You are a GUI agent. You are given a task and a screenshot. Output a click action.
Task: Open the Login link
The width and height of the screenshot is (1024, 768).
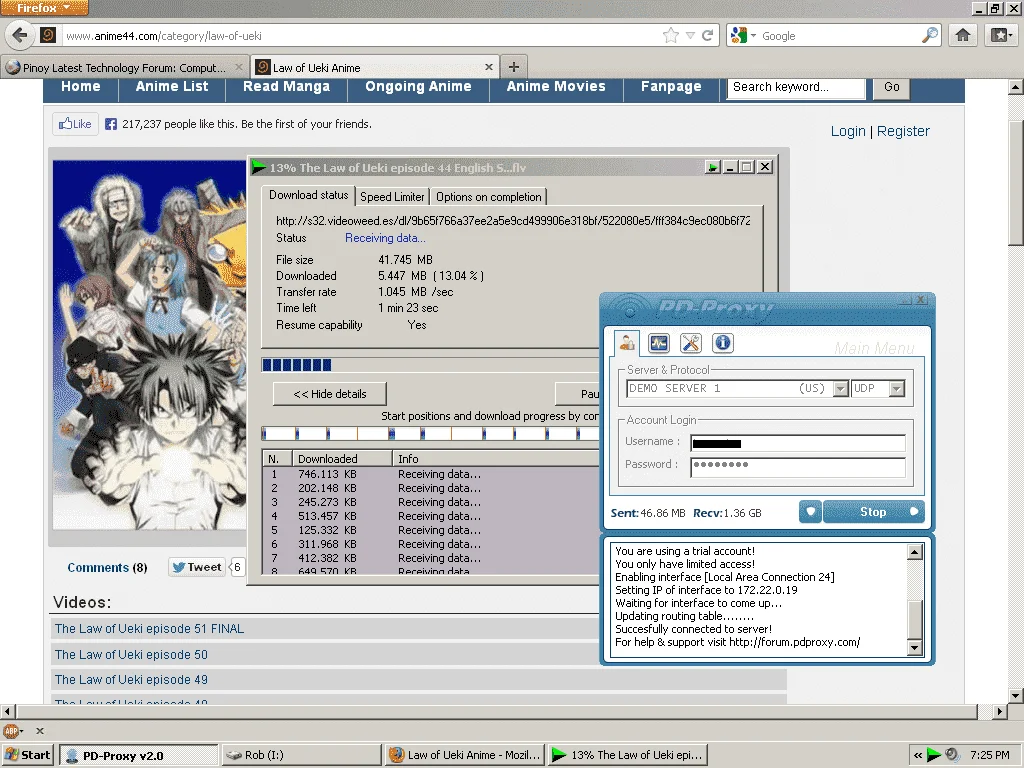point(848,131)
